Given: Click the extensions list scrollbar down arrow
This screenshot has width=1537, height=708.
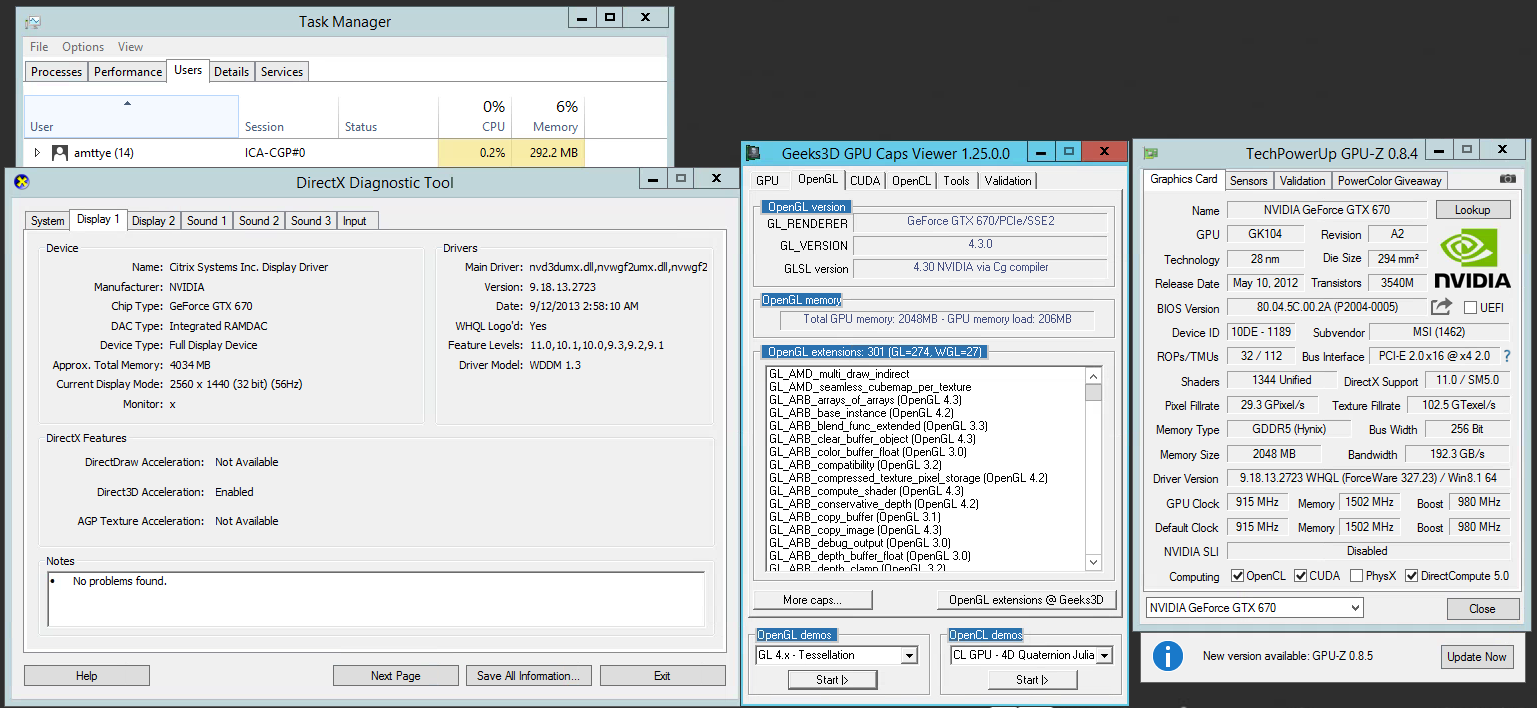Looking at the screenshot, I should pyautogui.click(x=1093, y=563).
